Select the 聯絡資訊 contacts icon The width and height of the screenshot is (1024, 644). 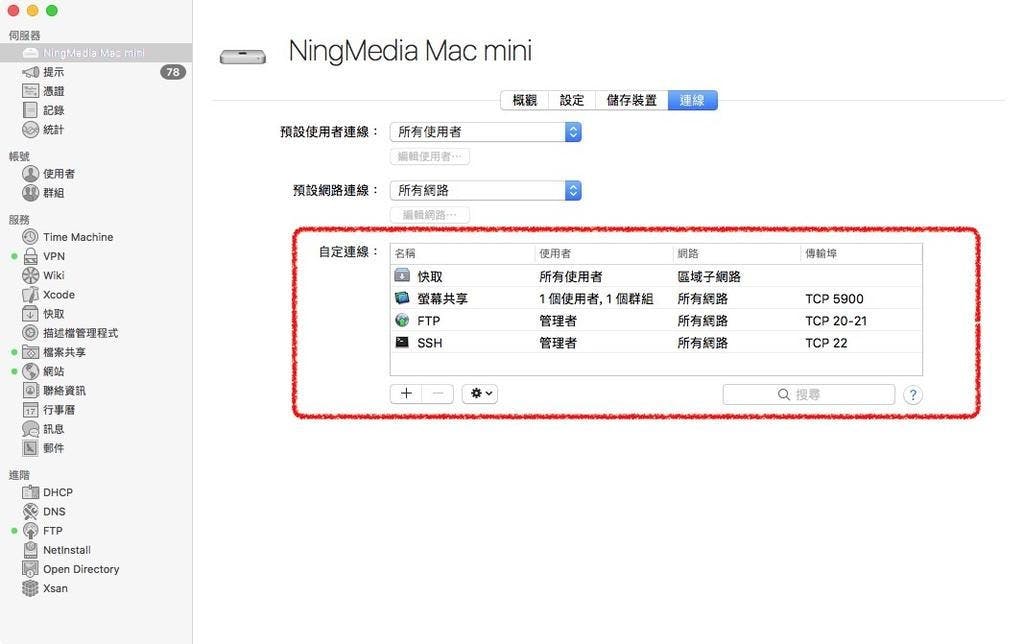click(31, 390)
